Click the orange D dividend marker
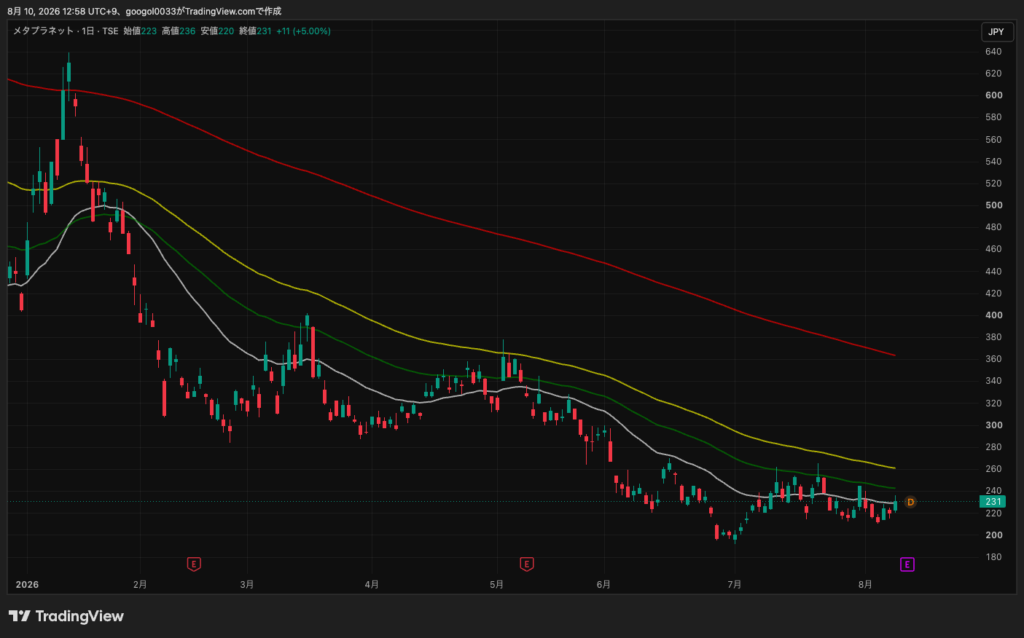1024x638 pixels. click(x=910, y=502)
